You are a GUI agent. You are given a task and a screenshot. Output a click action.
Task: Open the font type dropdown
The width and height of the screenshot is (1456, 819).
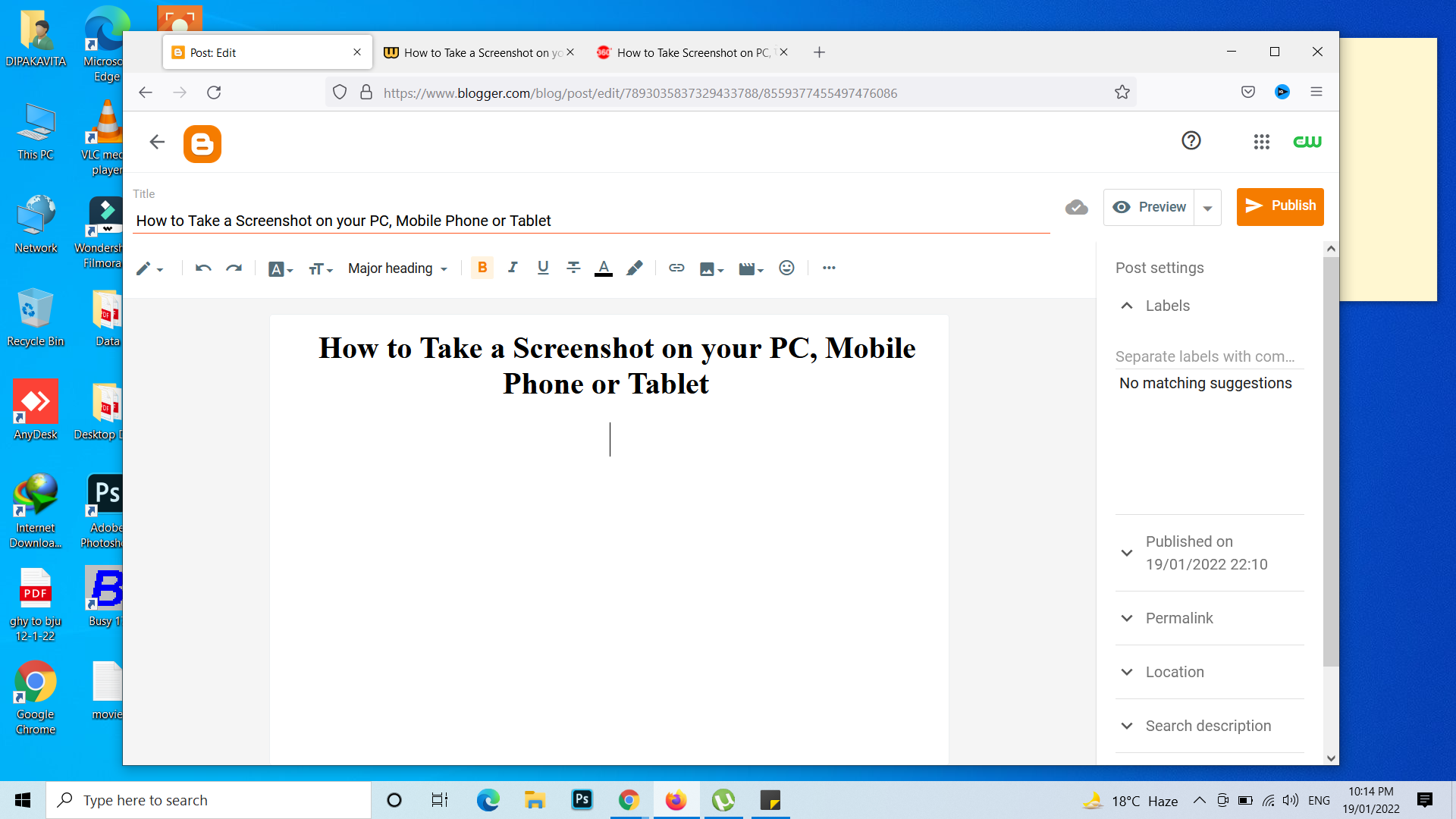tap(280, 268)
